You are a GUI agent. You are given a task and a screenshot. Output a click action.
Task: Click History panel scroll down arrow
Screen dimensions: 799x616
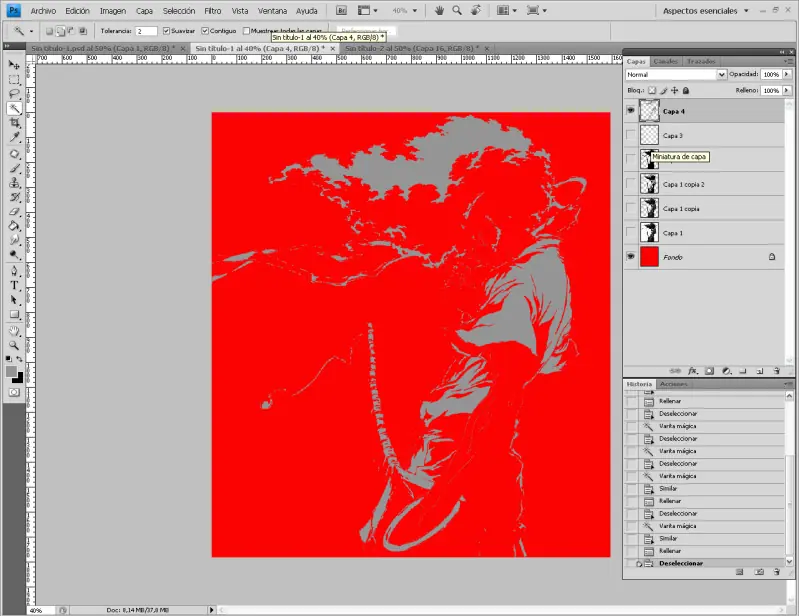(x=789, y=561)
